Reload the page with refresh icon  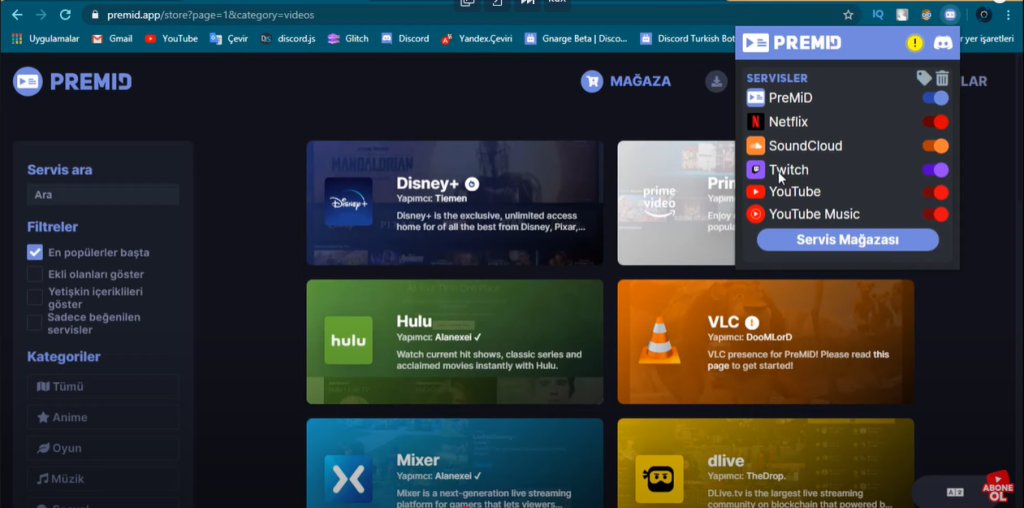[x=65, y=14]
